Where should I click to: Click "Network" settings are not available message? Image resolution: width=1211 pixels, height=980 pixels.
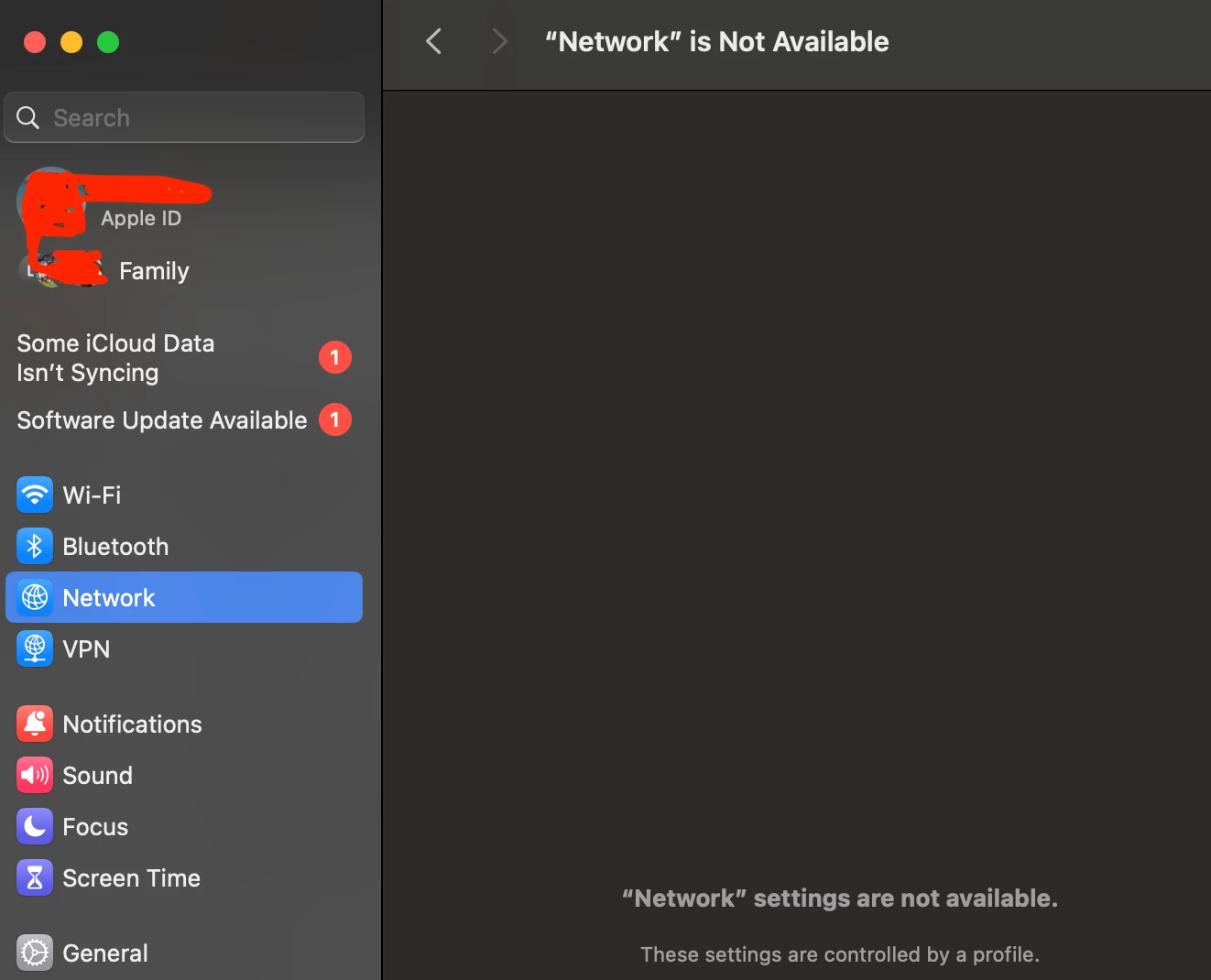click(x=840, y=898)
